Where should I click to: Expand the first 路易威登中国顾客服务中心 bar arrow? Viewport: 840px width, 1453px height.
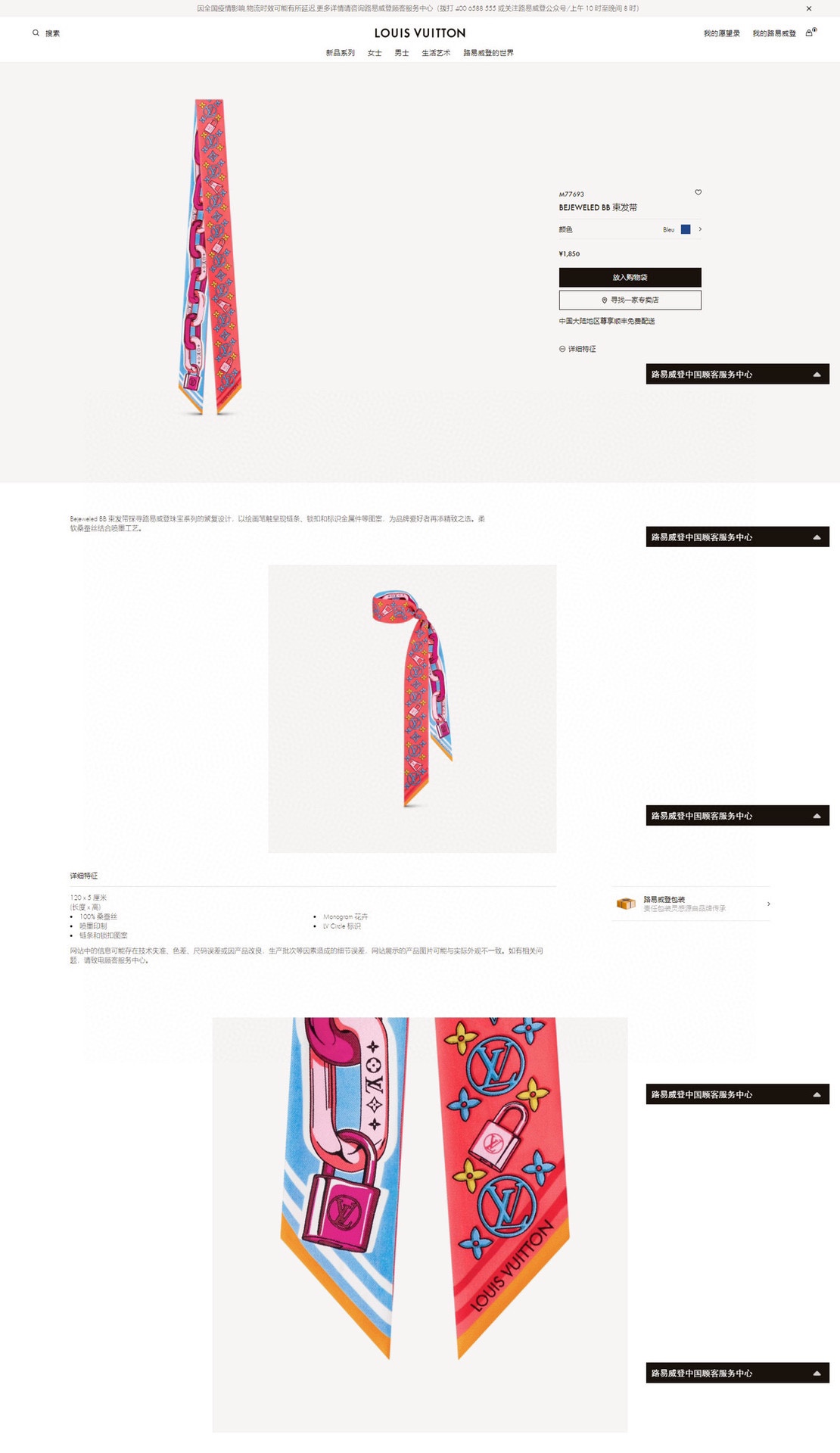[817, 375]
